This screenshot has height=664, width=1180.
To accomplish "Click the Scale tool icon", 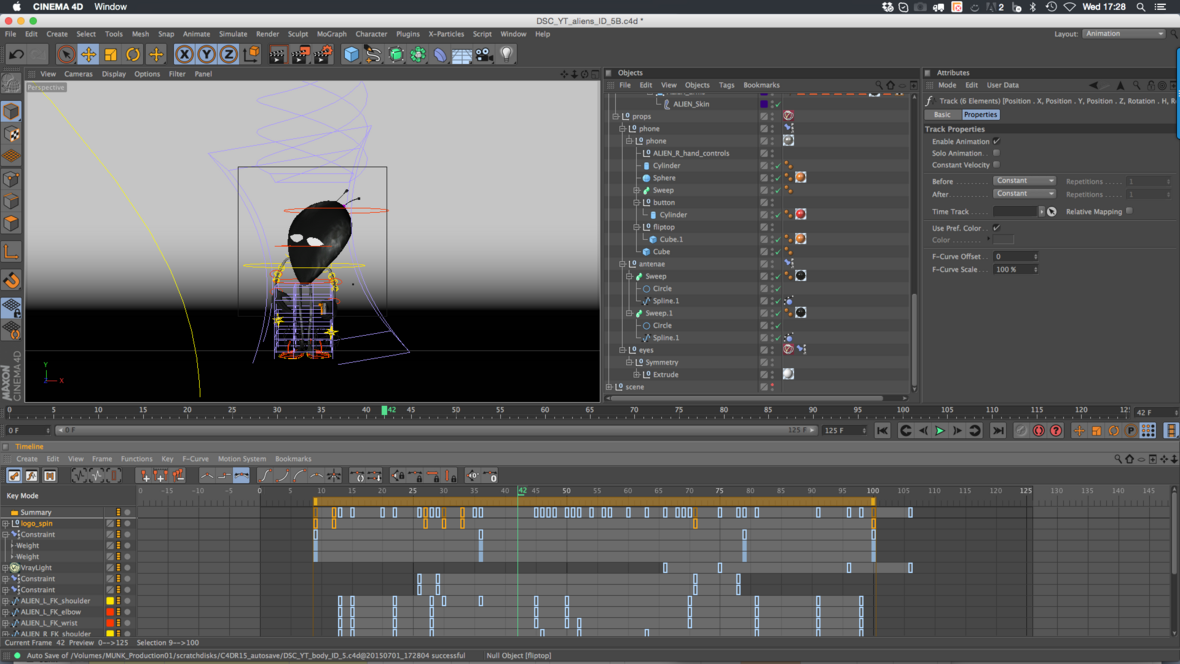I will (111, 55).
